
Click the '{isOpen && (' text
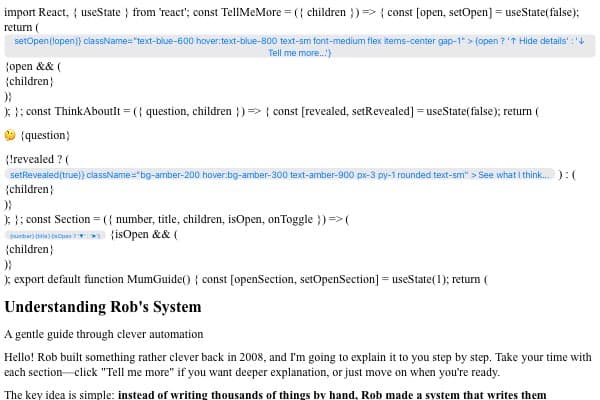pos(144,235)
